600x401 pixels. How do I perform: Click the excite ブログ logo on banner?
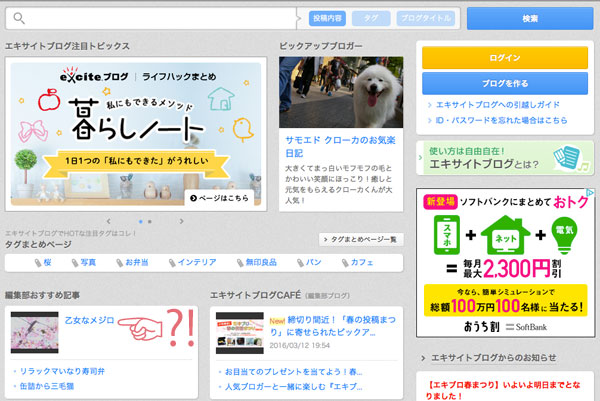point(94,75)
